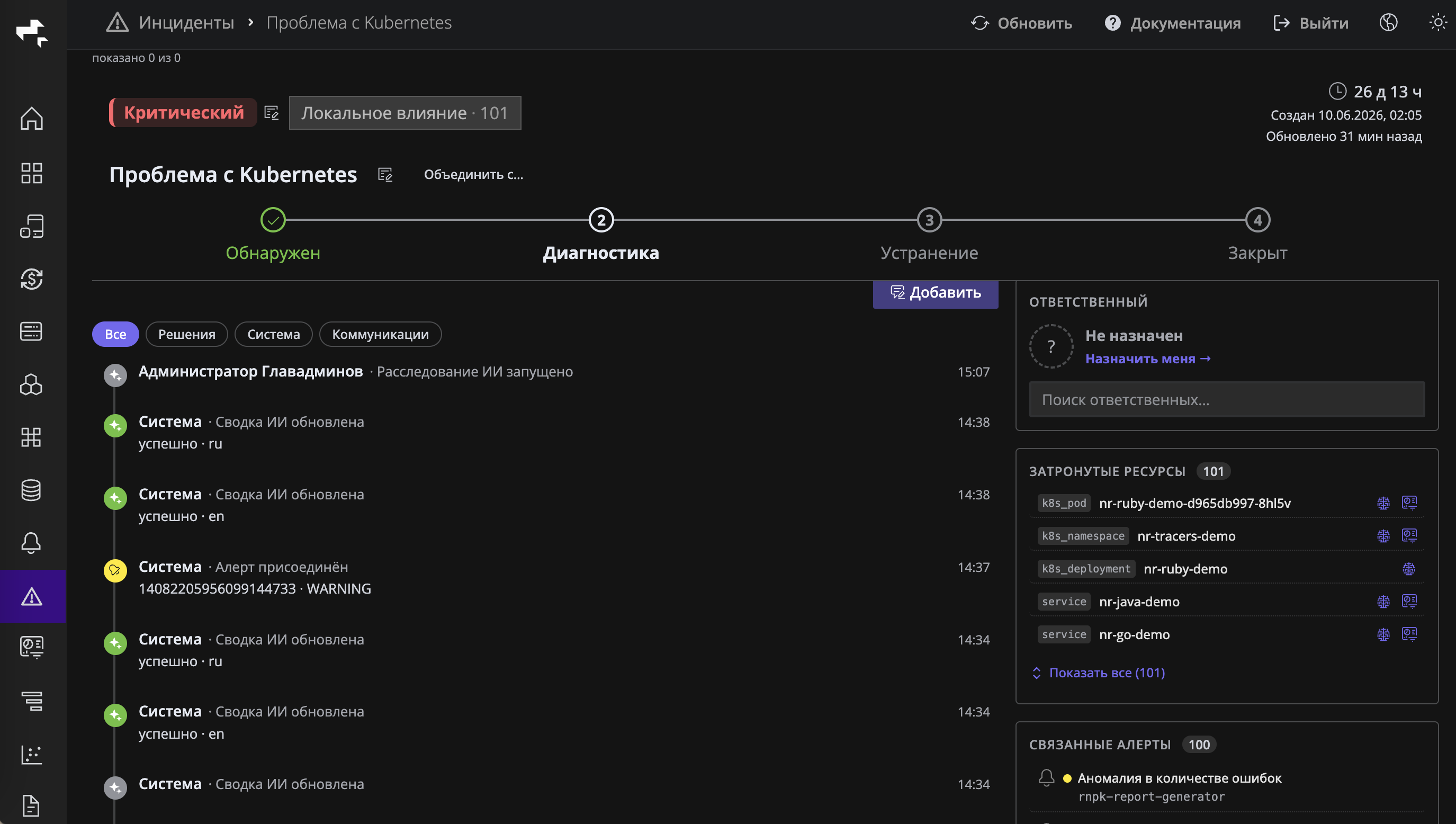
Task: Open the scatter chart icon in sidebar
Action: coord(32,755)
